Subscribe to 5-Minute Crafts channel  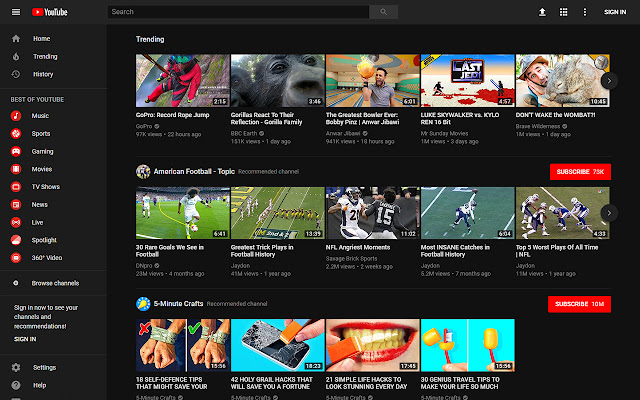point(580,303)
